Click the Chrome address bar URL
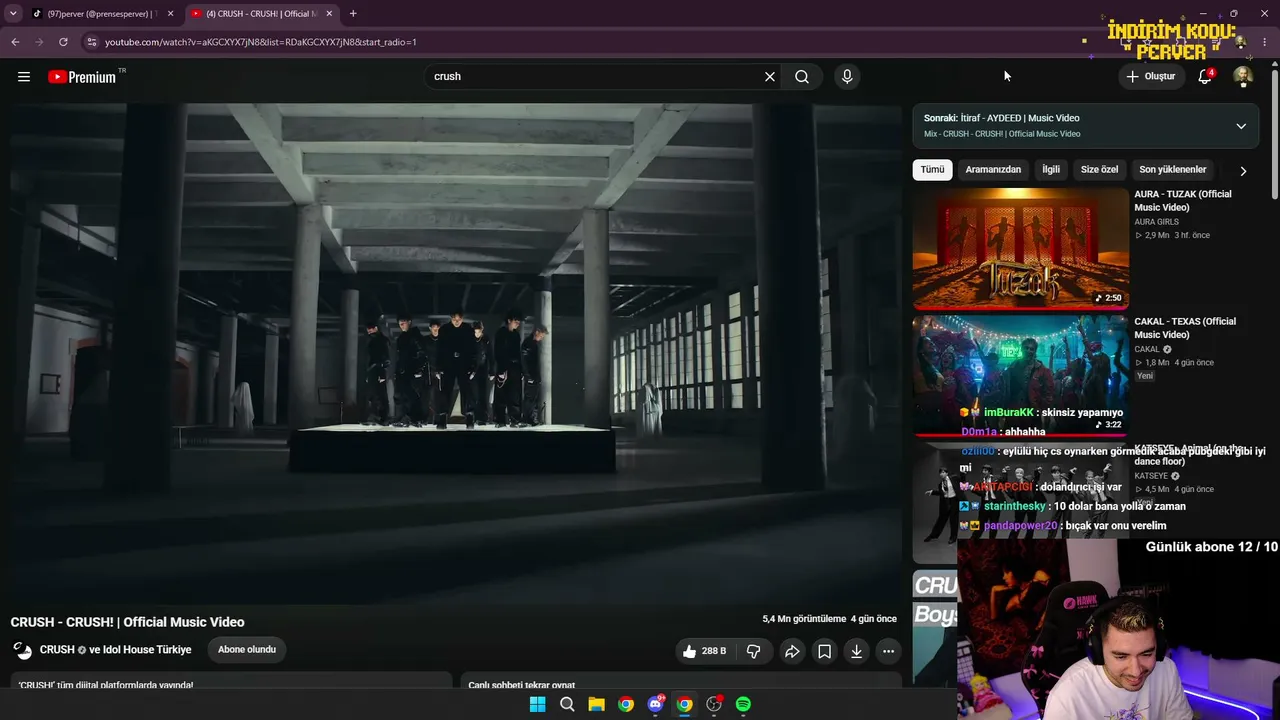 (260, 42)
